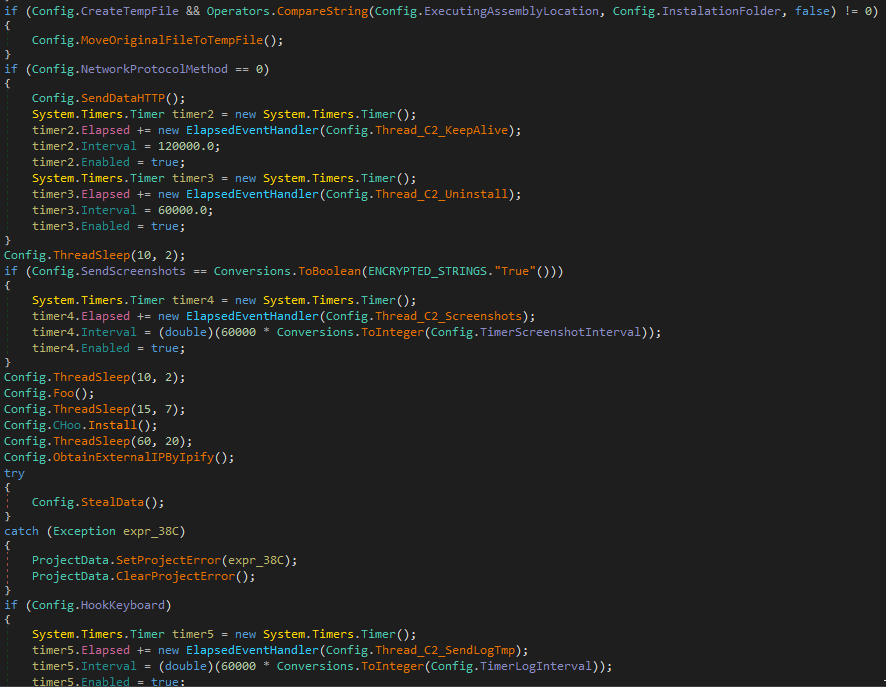886x687 pixels.
Task: Click the timer5 variable declaration
Action: [x=193, y=634]
